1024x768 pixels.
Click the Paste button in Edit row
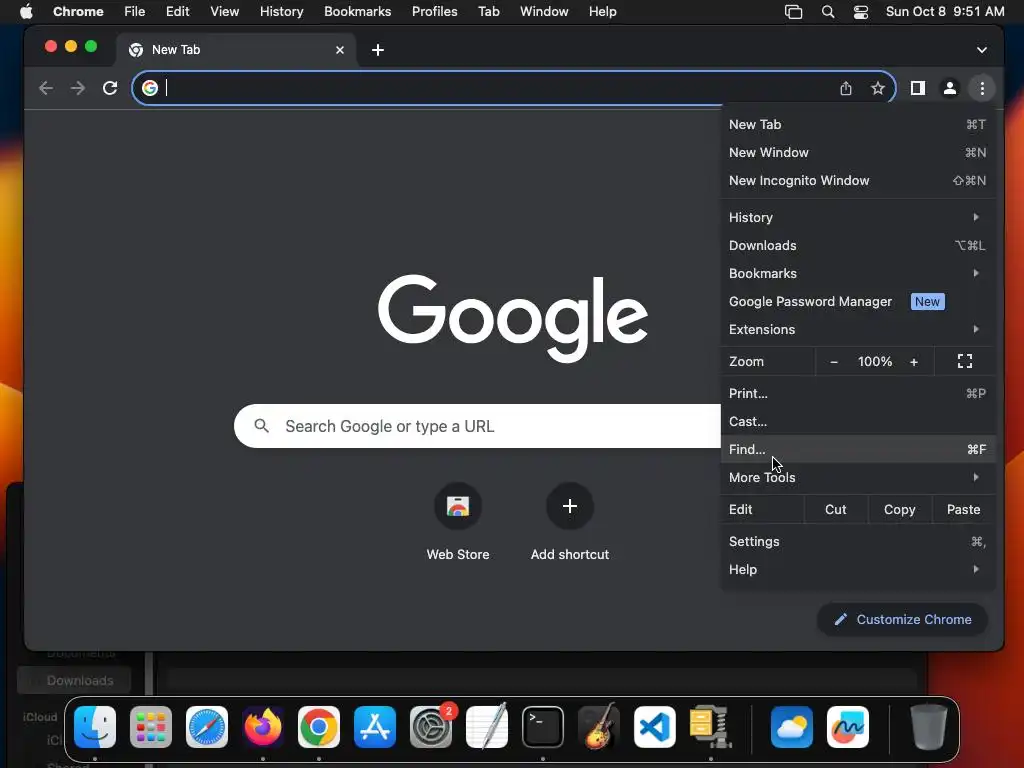pyautogui.click(x=963, y=509)
